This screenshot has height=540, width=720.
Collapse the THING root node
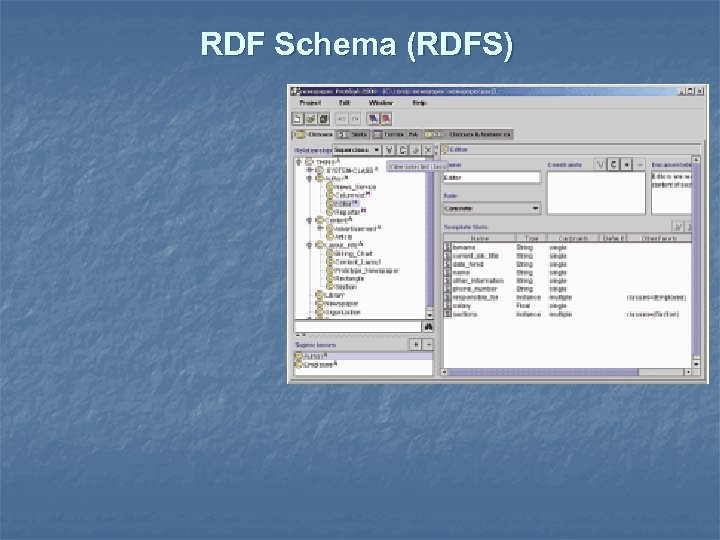(x=299, y=162)
